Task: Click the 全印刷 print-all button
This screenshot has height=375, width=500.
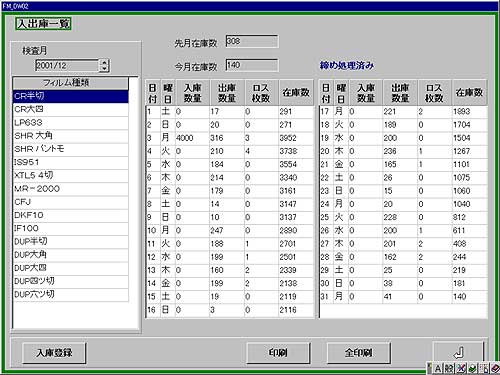Action: point(359,353)
